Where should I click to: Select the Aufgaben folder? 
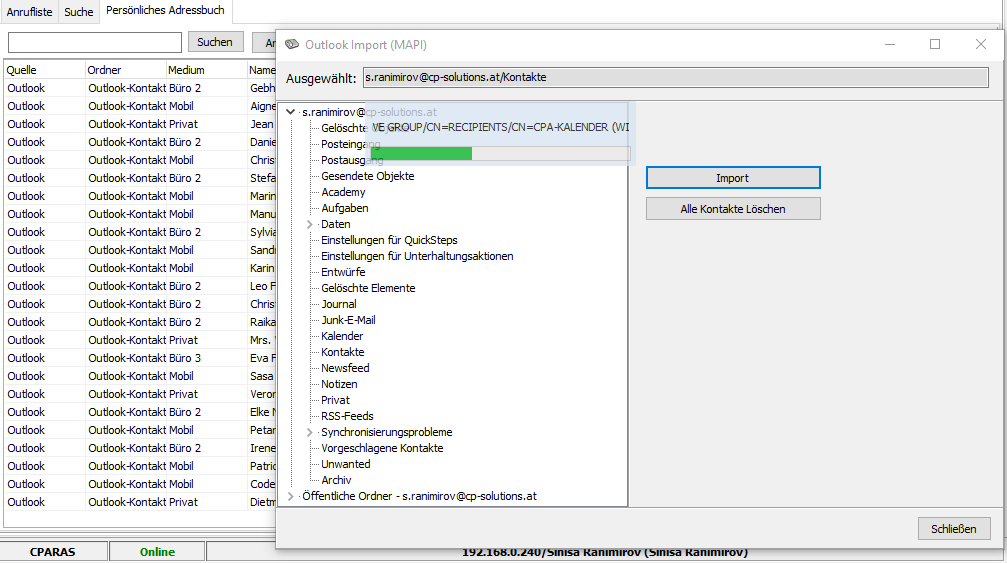pyautogui.click(x=344, y=208)
